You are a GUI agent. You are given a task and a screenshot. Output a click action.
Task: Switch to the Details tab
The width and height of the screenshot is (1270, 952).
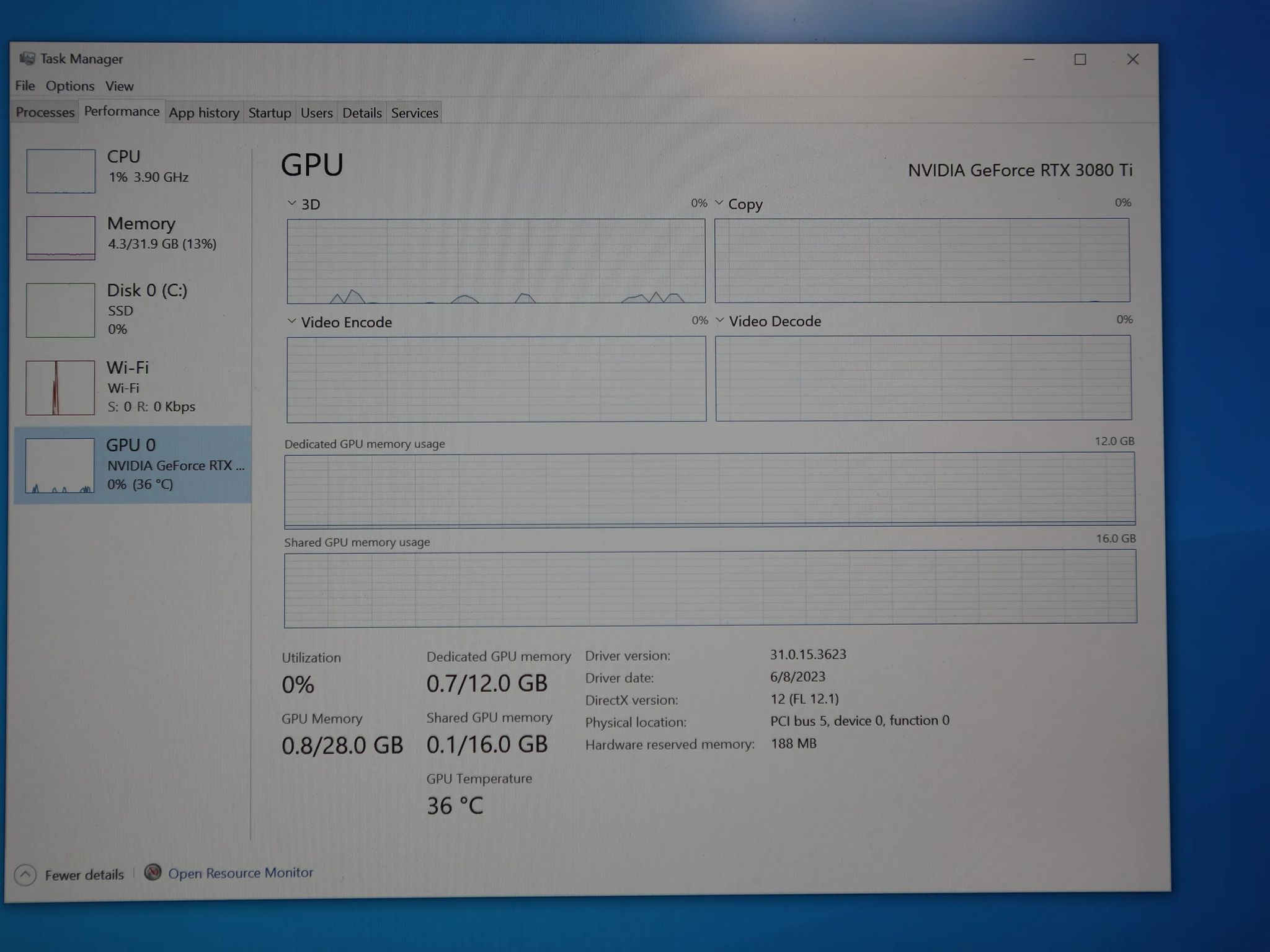point(362,113)
